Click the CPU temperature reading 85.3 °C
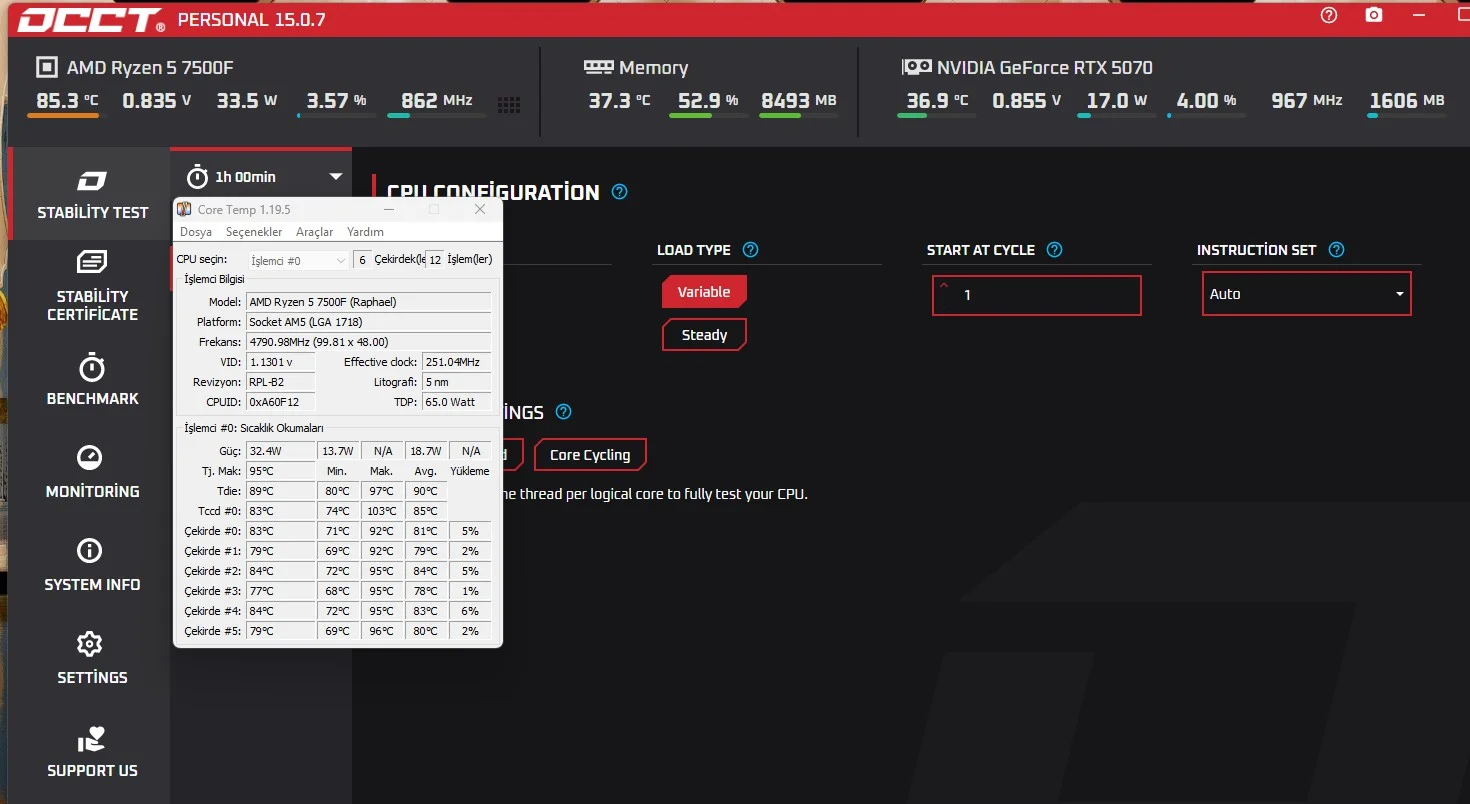This screenshot has height=804, width=1470. (68, 100)
